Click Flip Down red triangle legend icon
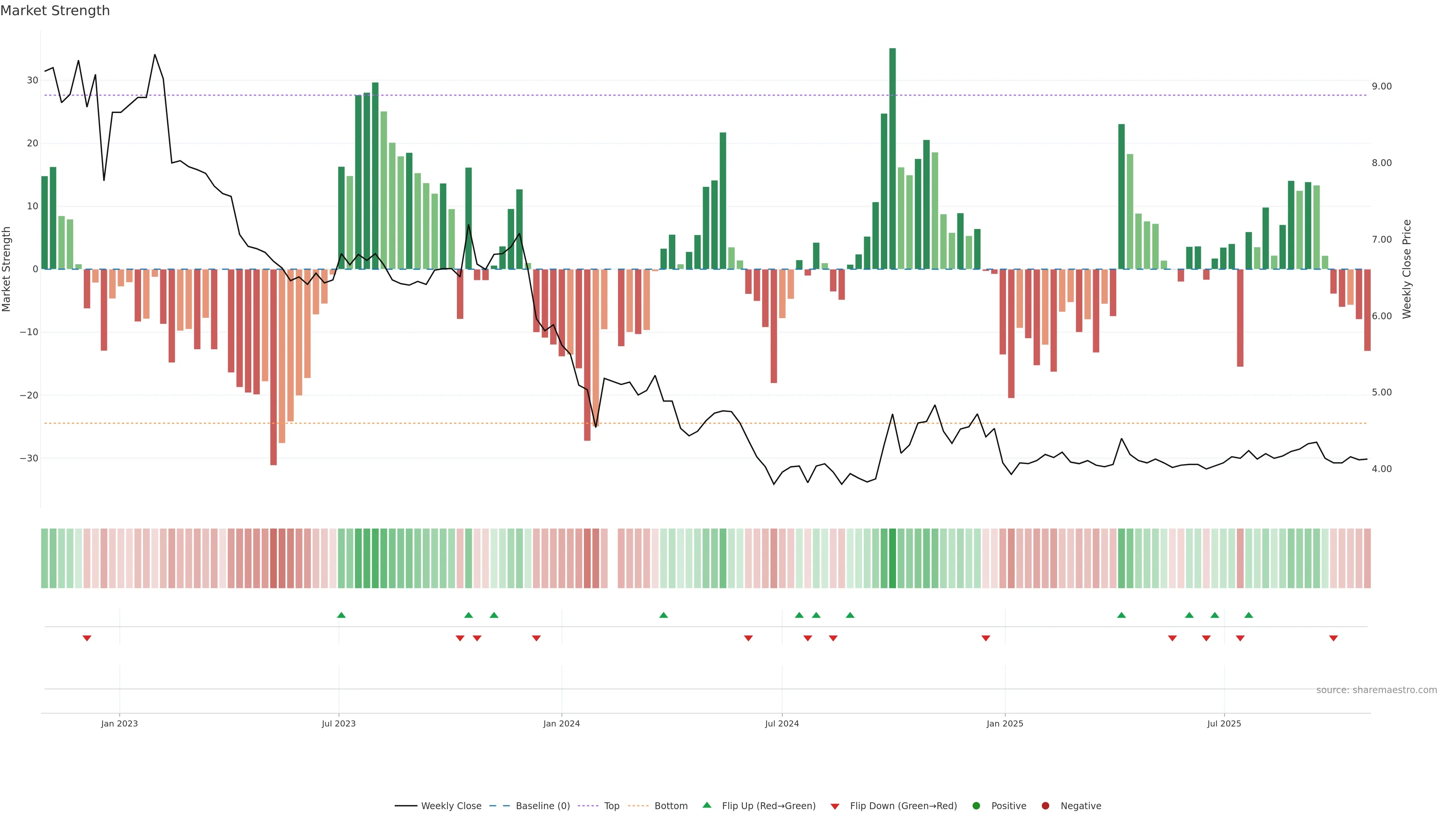This screenshot has height=819, width=1456. pyautogui.click(x=835, y=806)
